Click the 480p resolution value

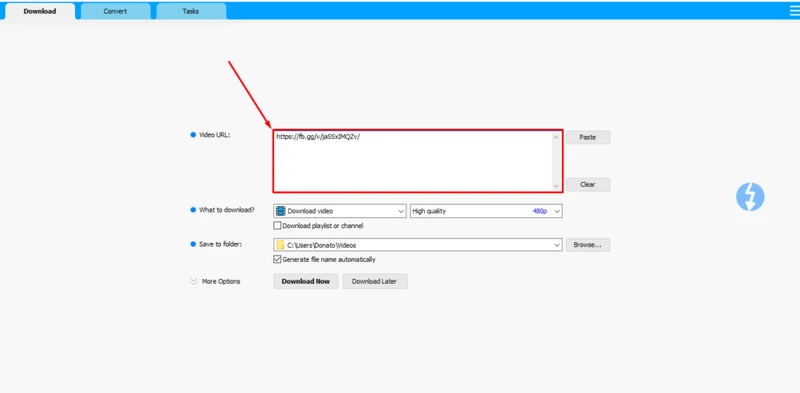(x=540, y=211)
